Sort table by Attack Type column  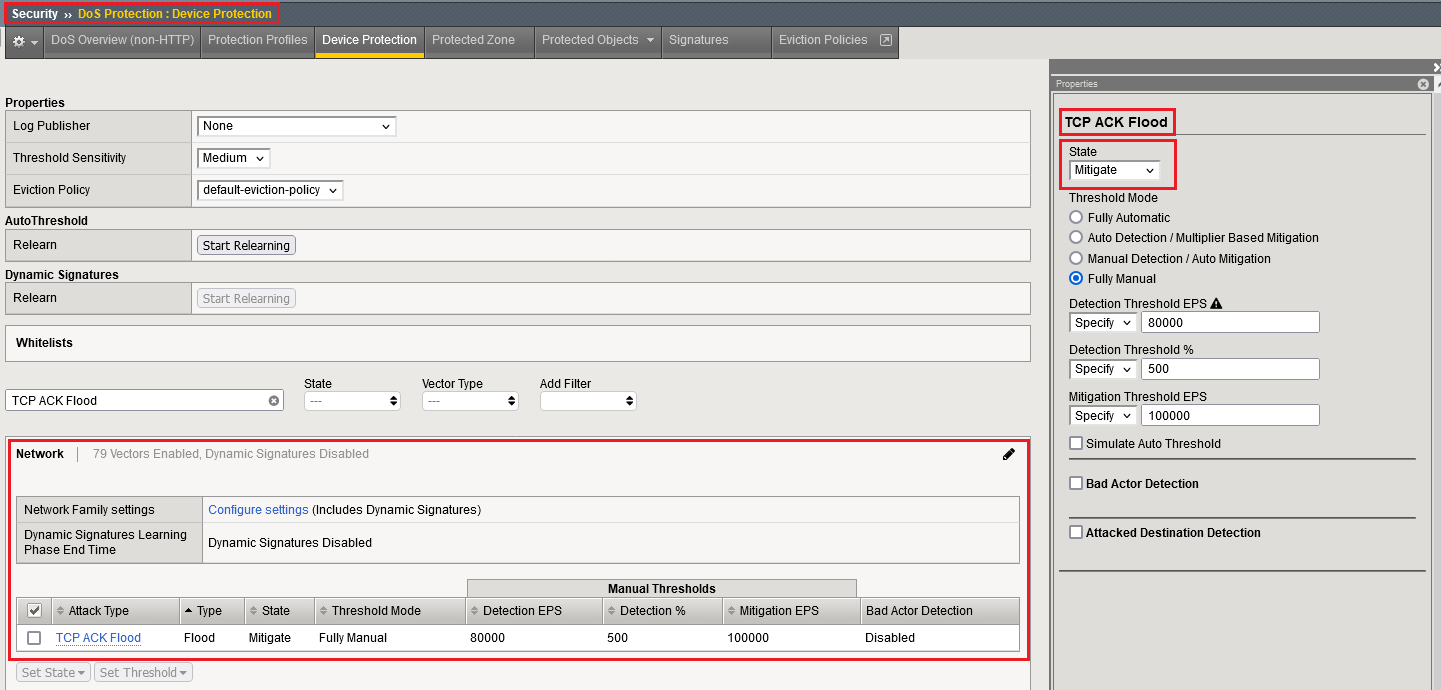pyautogui.click(x=98, y=611)
